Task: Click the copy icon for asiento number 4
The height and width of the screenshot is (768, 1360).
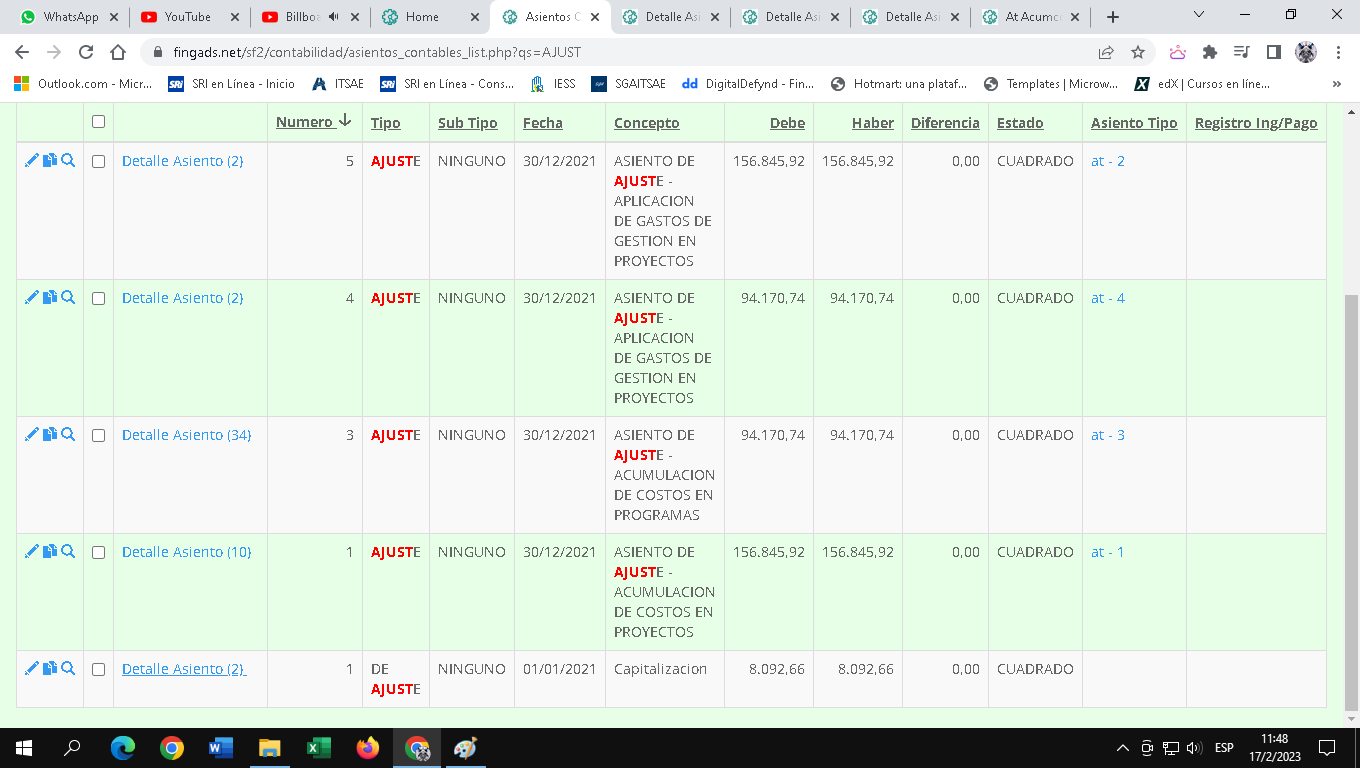Action: (49, 297)
